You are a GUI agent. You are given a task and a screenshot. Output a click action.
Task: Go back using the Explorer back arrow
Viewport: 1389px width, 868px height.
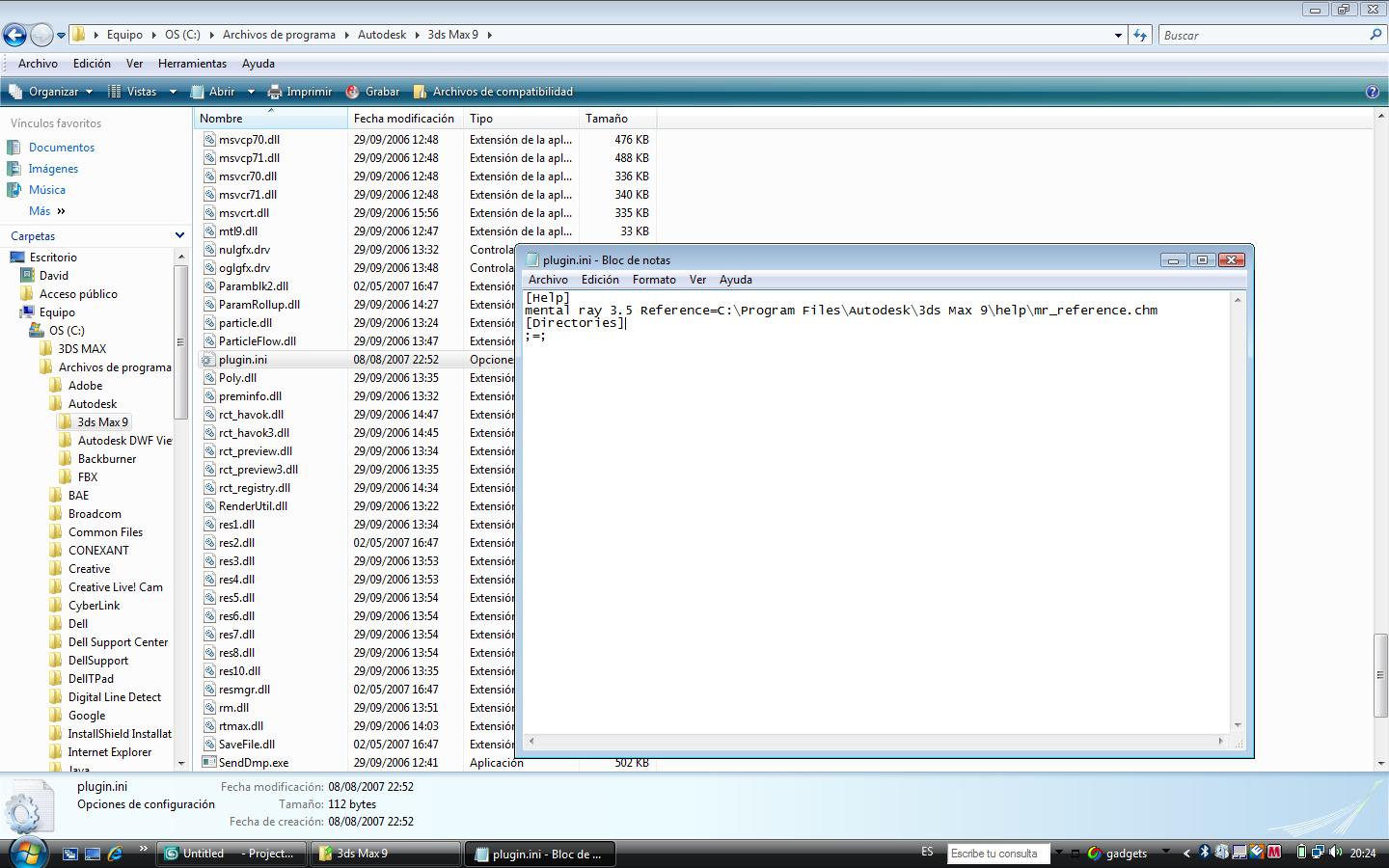coord(14,36)
